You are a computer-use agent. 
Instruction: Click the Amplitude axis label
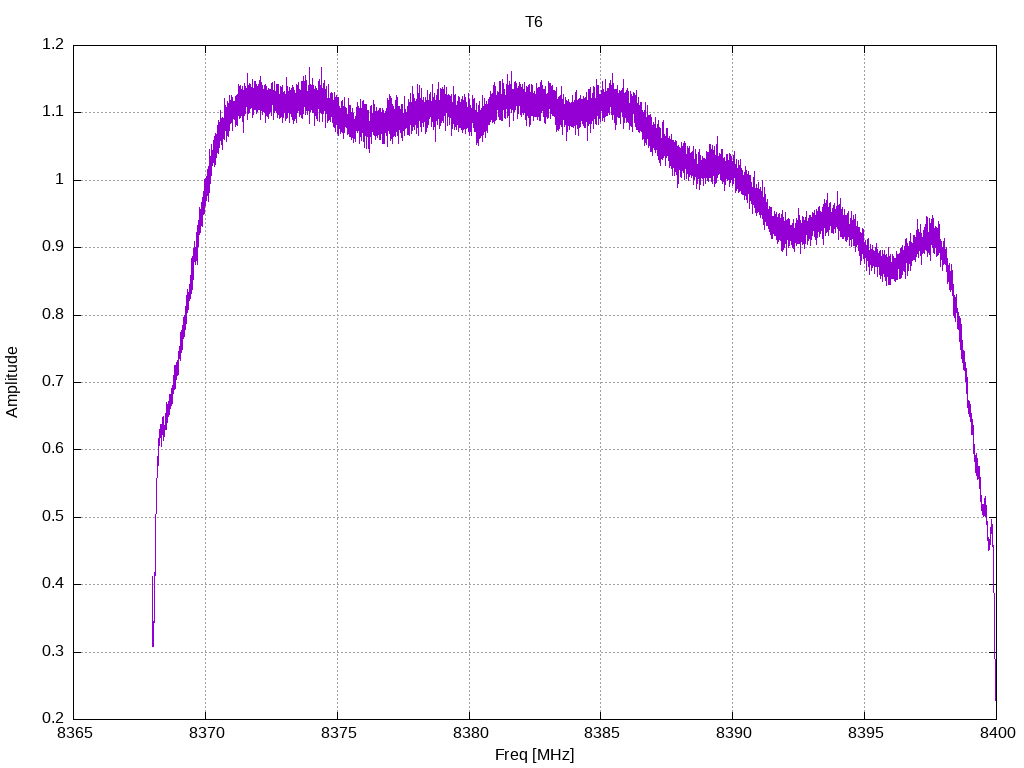tap(12, 382)
